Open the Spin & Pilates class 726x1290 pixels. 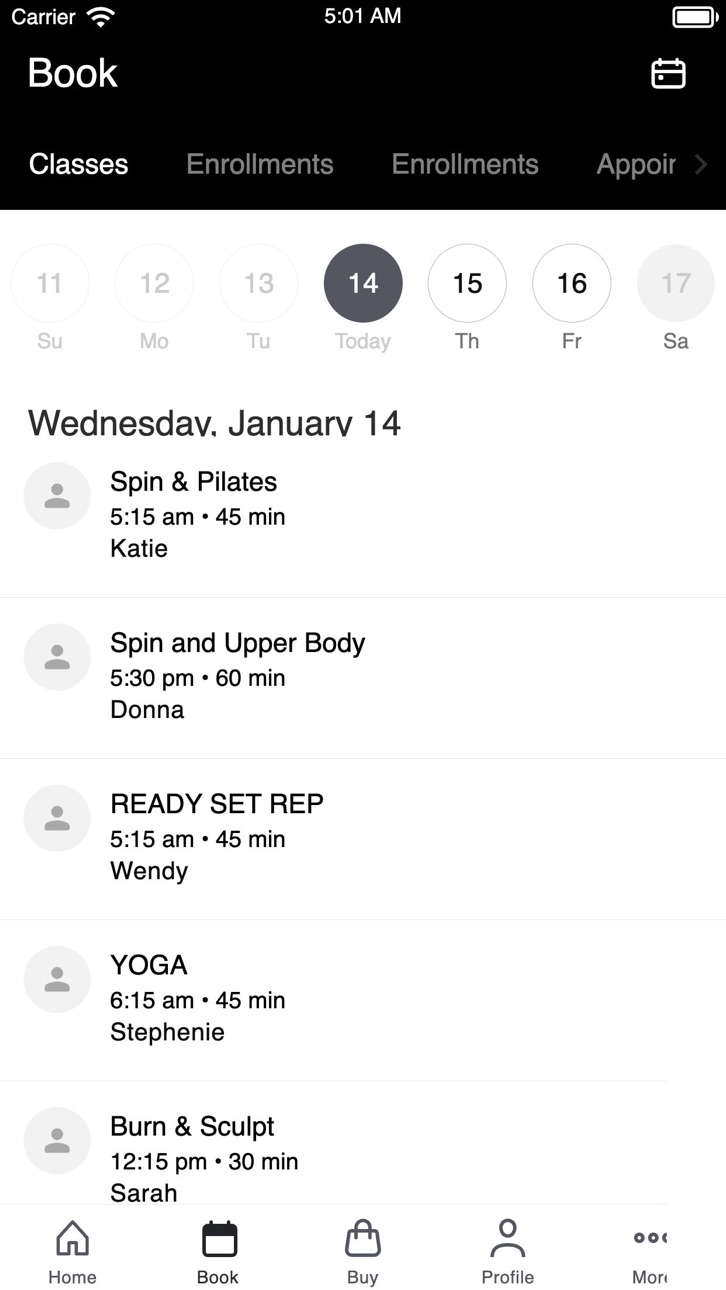(363, 515)
